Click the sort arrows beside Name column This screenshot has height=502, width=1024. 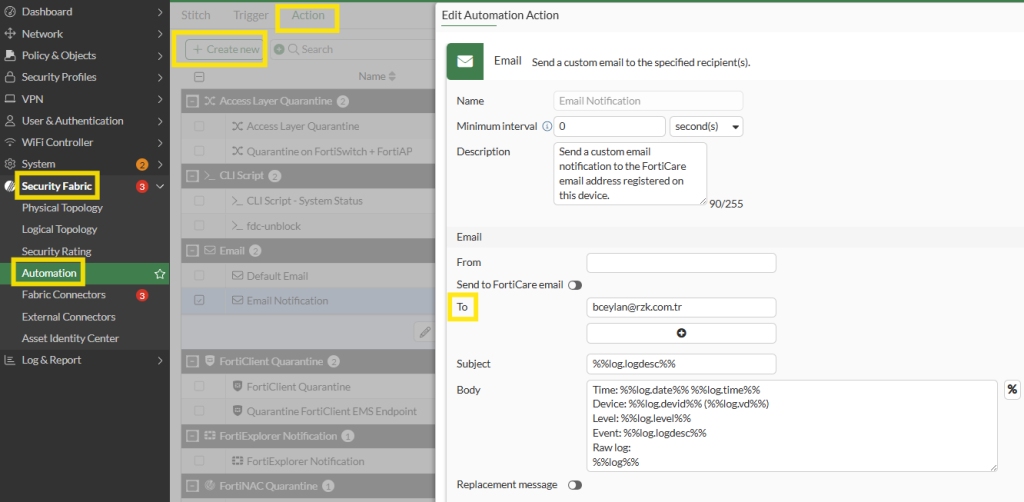pyautogui.click(x=392, y=76)
